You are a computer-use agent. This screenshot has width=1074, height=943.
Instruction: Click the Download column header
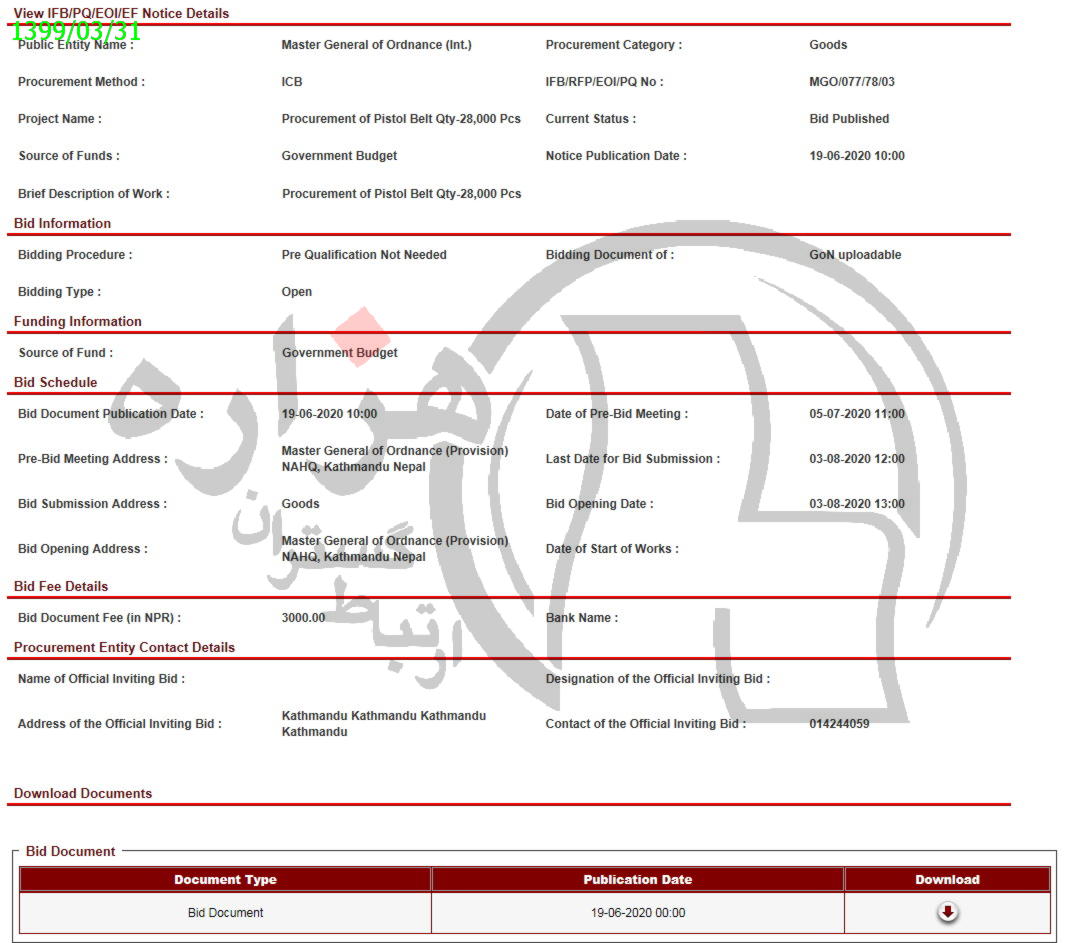coord(947,880)
